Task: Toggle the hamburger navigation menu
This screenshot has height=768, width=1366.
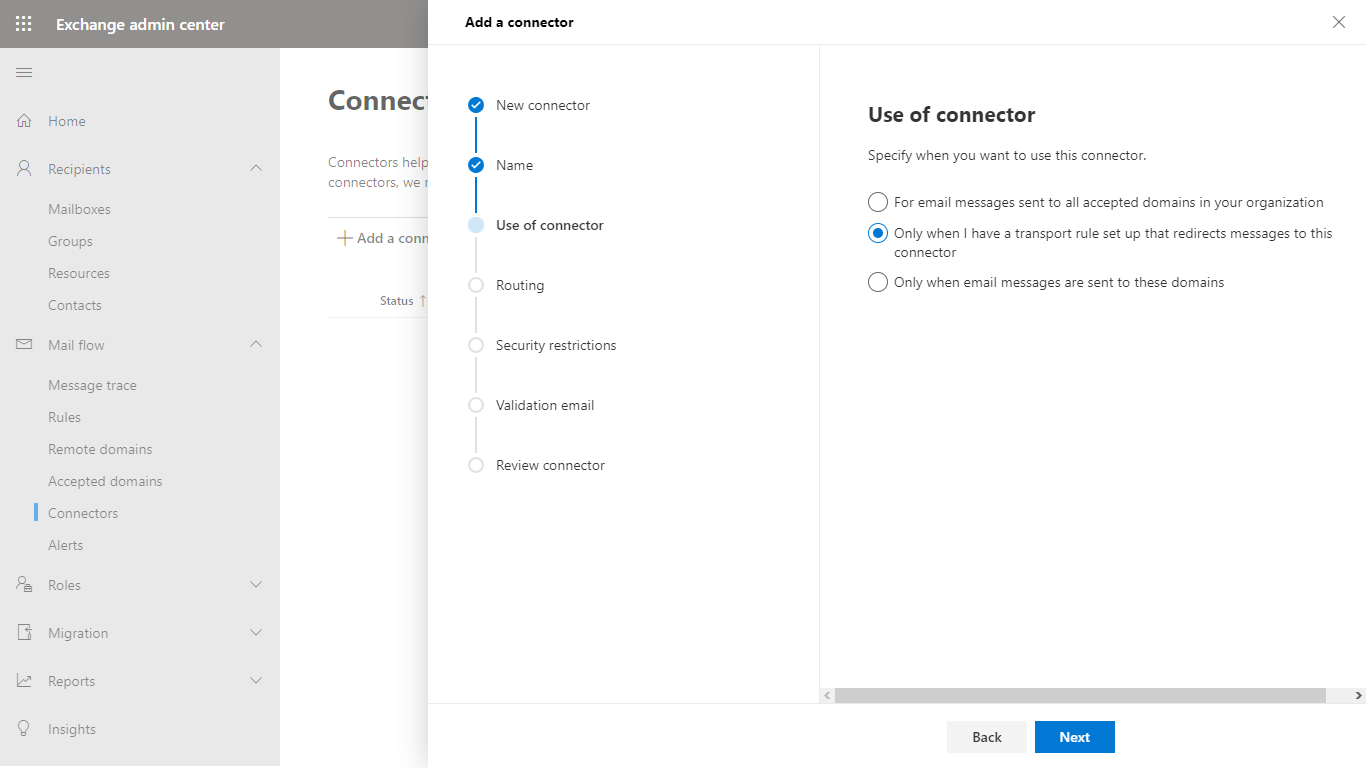Action: (x=24, y=73)
